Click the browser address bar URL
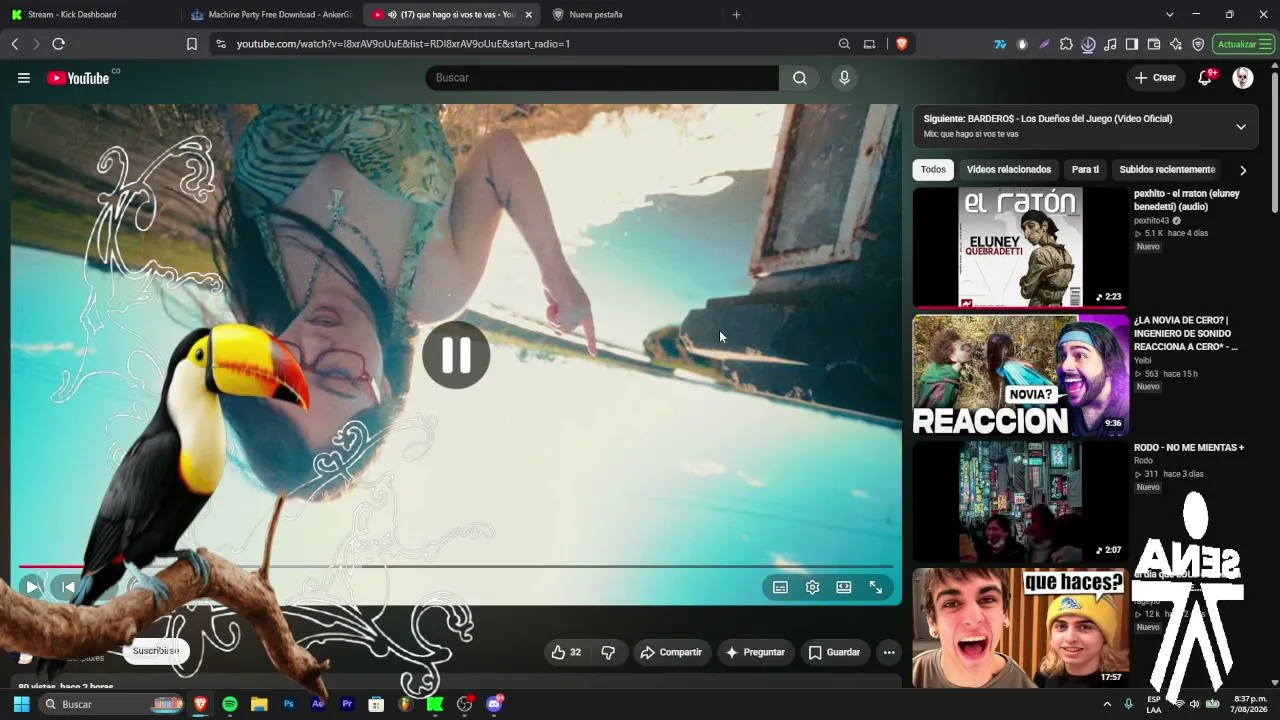The height and width of the screenshot is (720, 1280). (403, 44)
